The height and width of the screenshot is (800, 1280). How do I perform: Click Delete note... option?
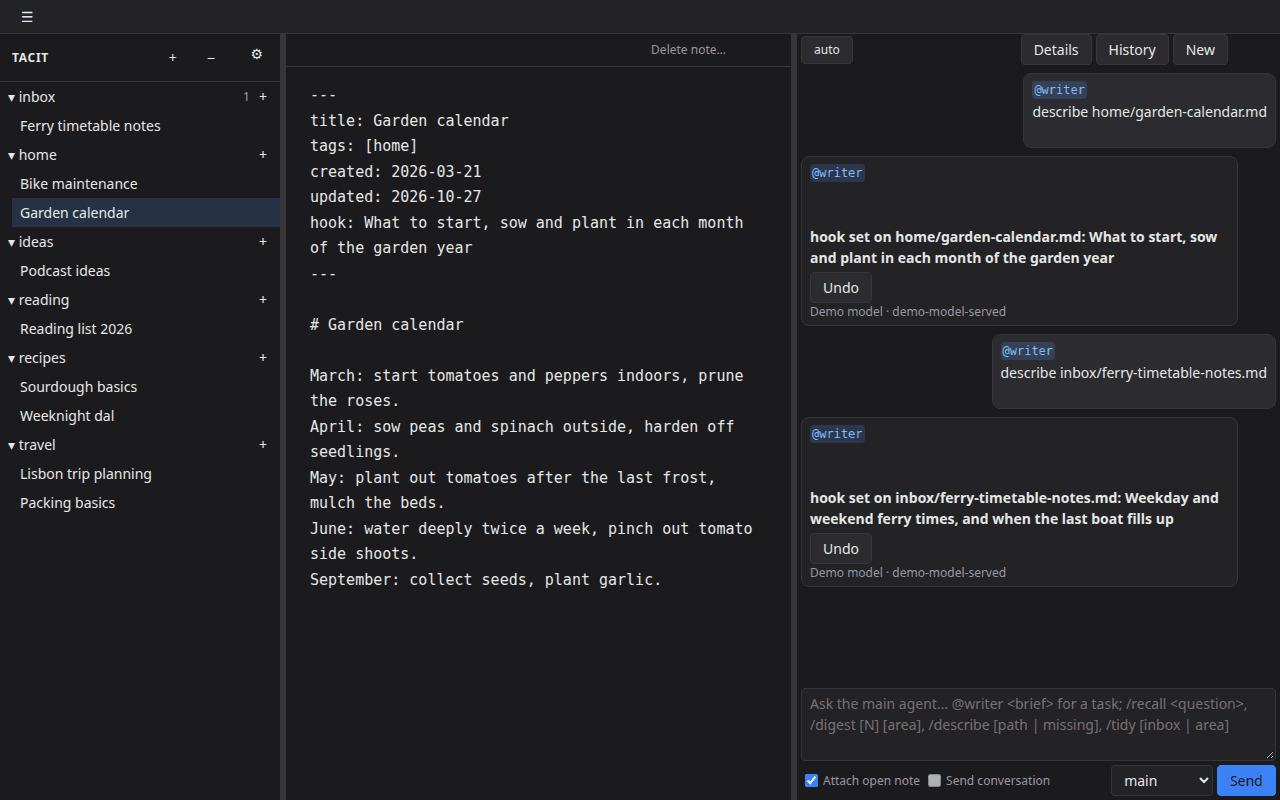pyautogui.click(x=688, y=50)
